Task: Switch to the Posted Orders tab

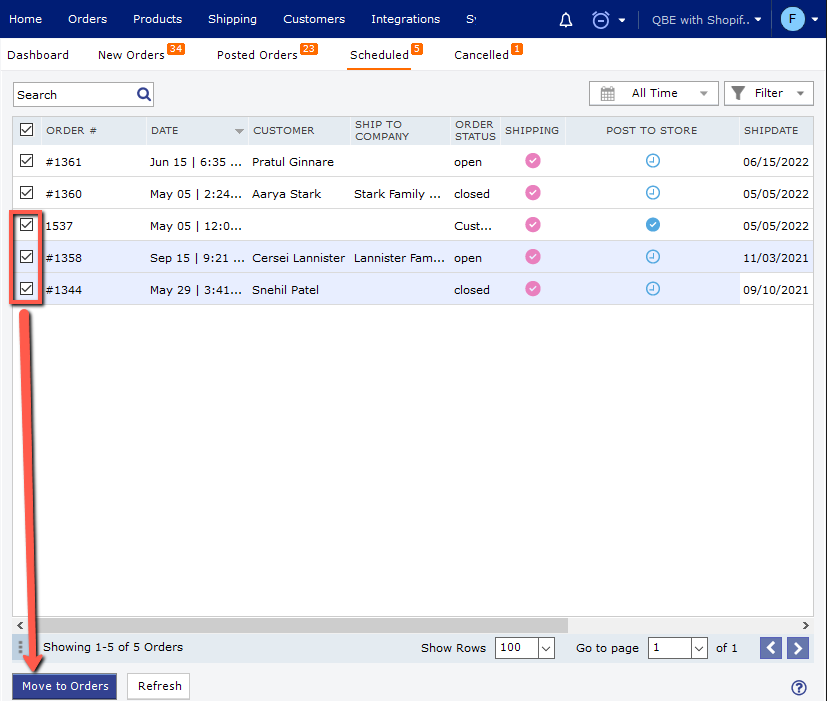Action: (x=257, y=55)
